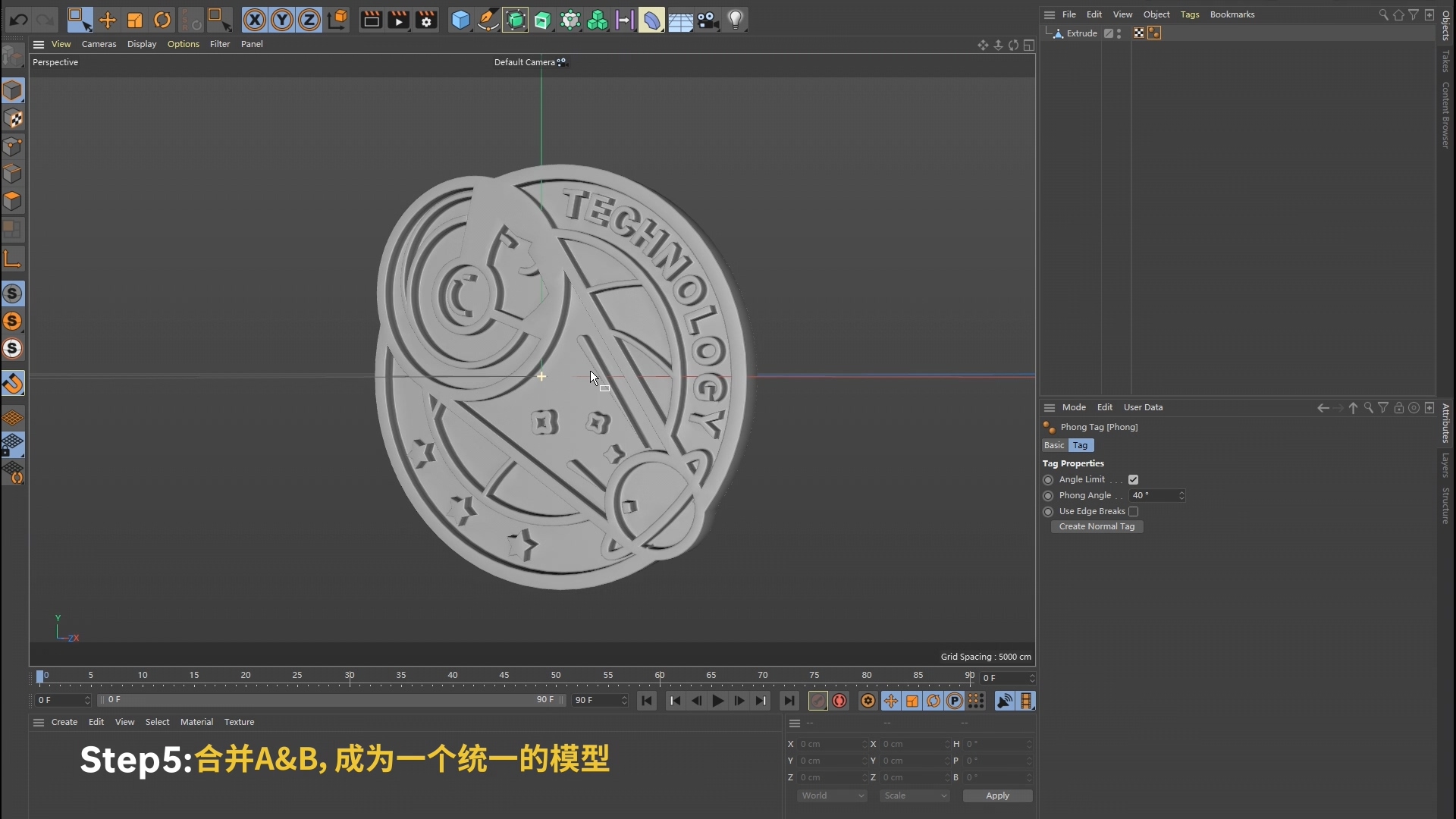Image resolution: width=1456 pixels, height=819 pixels.
Task: Add a Cube primitive object
Action: pos(460,20)
